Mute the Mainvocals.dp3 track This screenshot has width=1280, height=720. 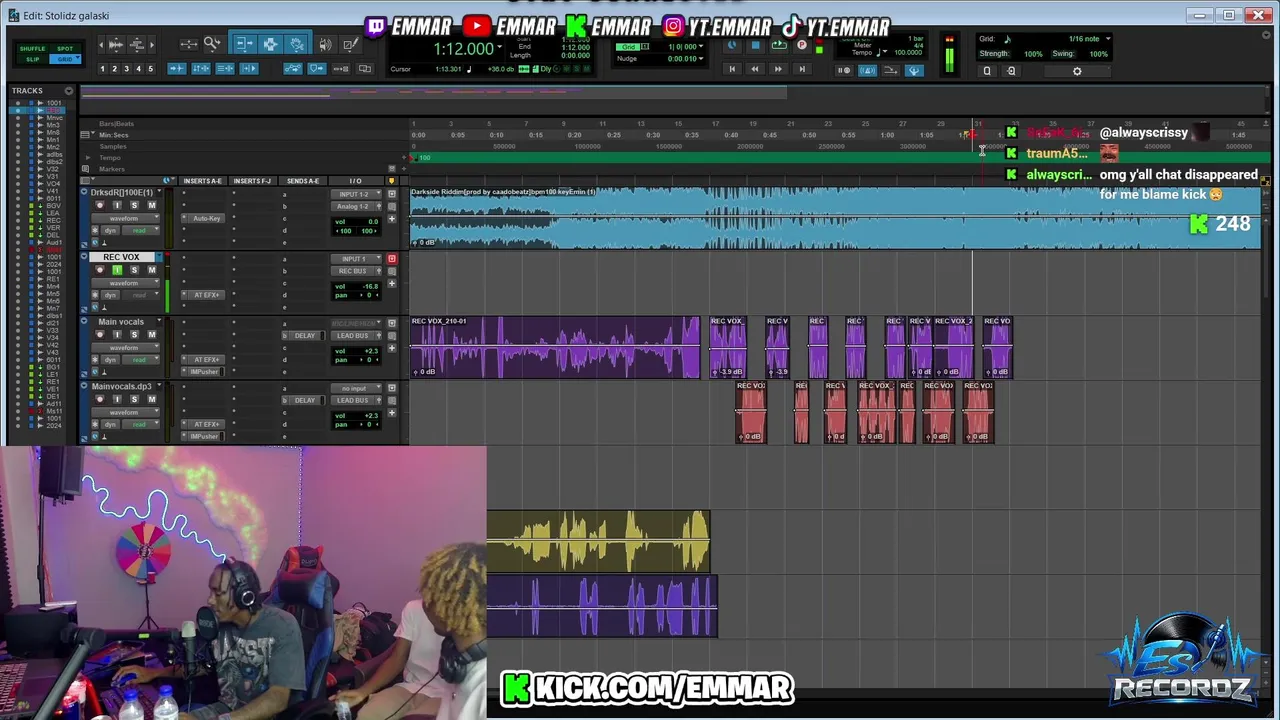[x=152, y=399]
